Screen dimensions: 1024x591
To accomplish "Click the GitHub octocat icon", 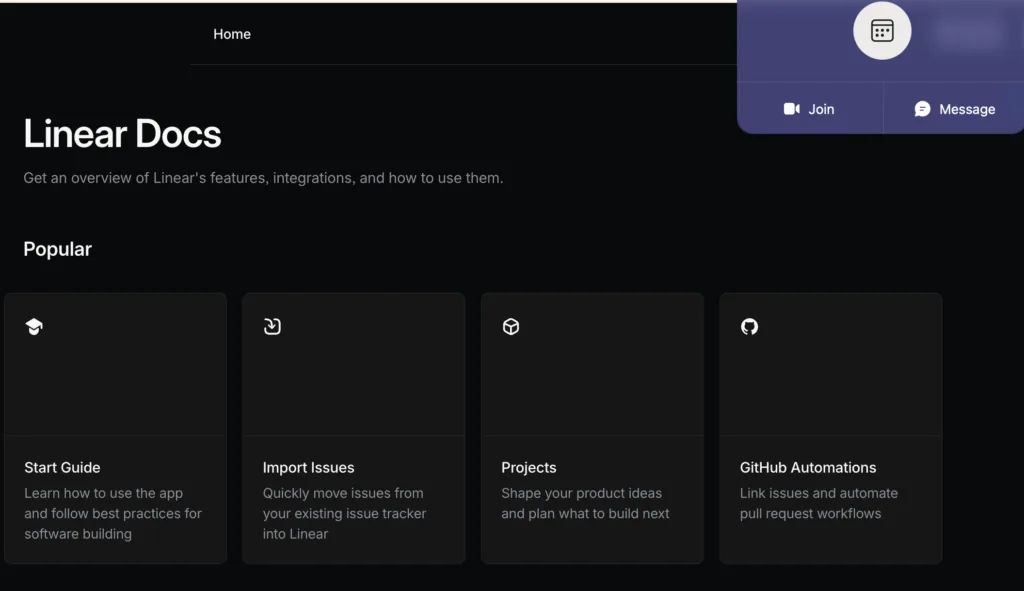I will pos(750,326).
